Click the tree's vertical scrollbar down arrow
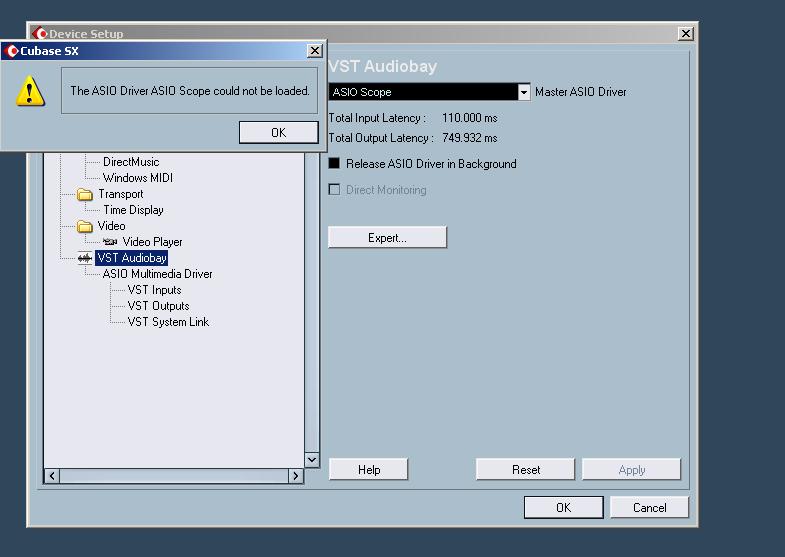Image resolution: width=785 pixels, height=557 pixels. coord(312,459)
